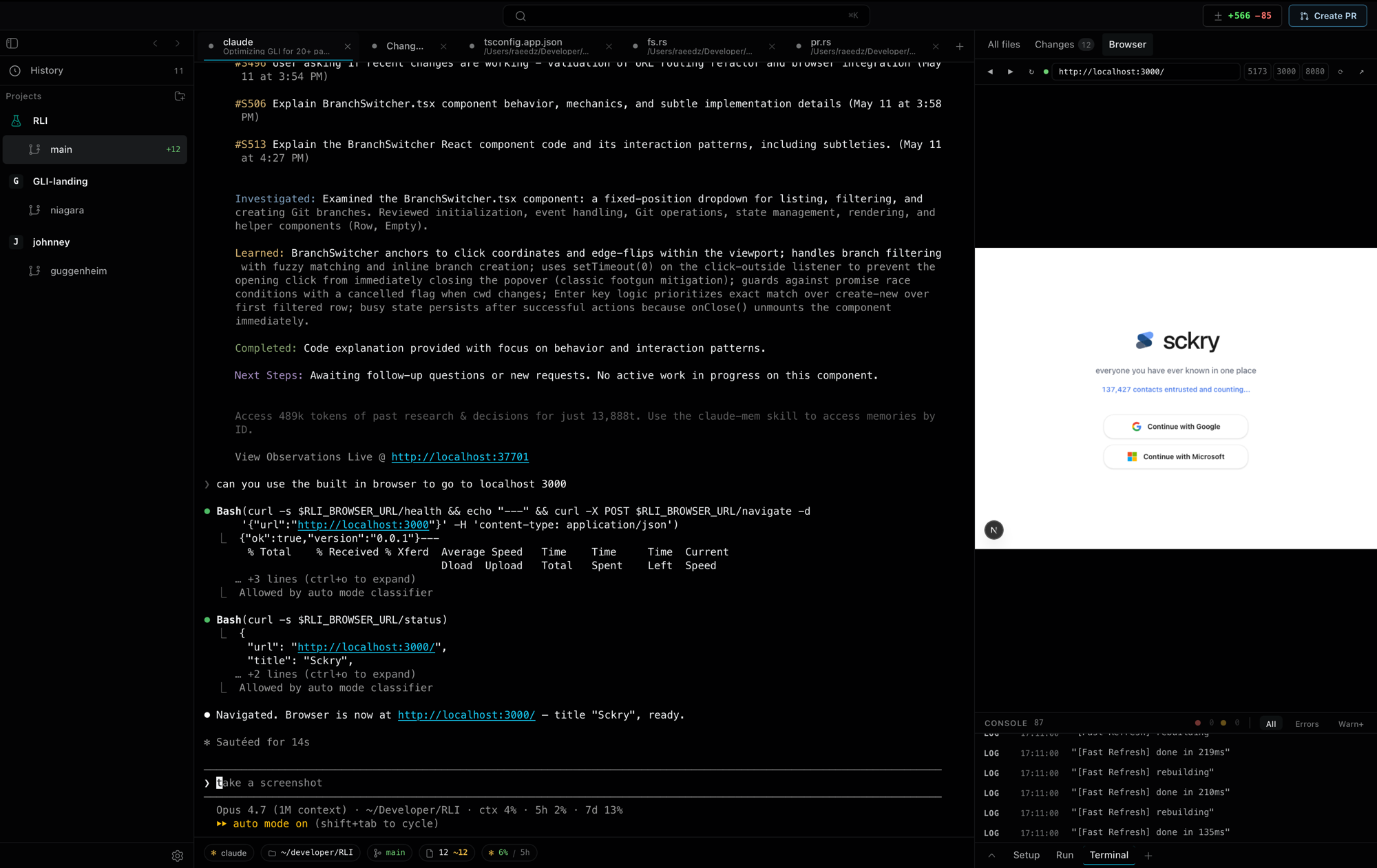The image size is (1377, 868).
Task: Select the RLI project
Action: 95,120
